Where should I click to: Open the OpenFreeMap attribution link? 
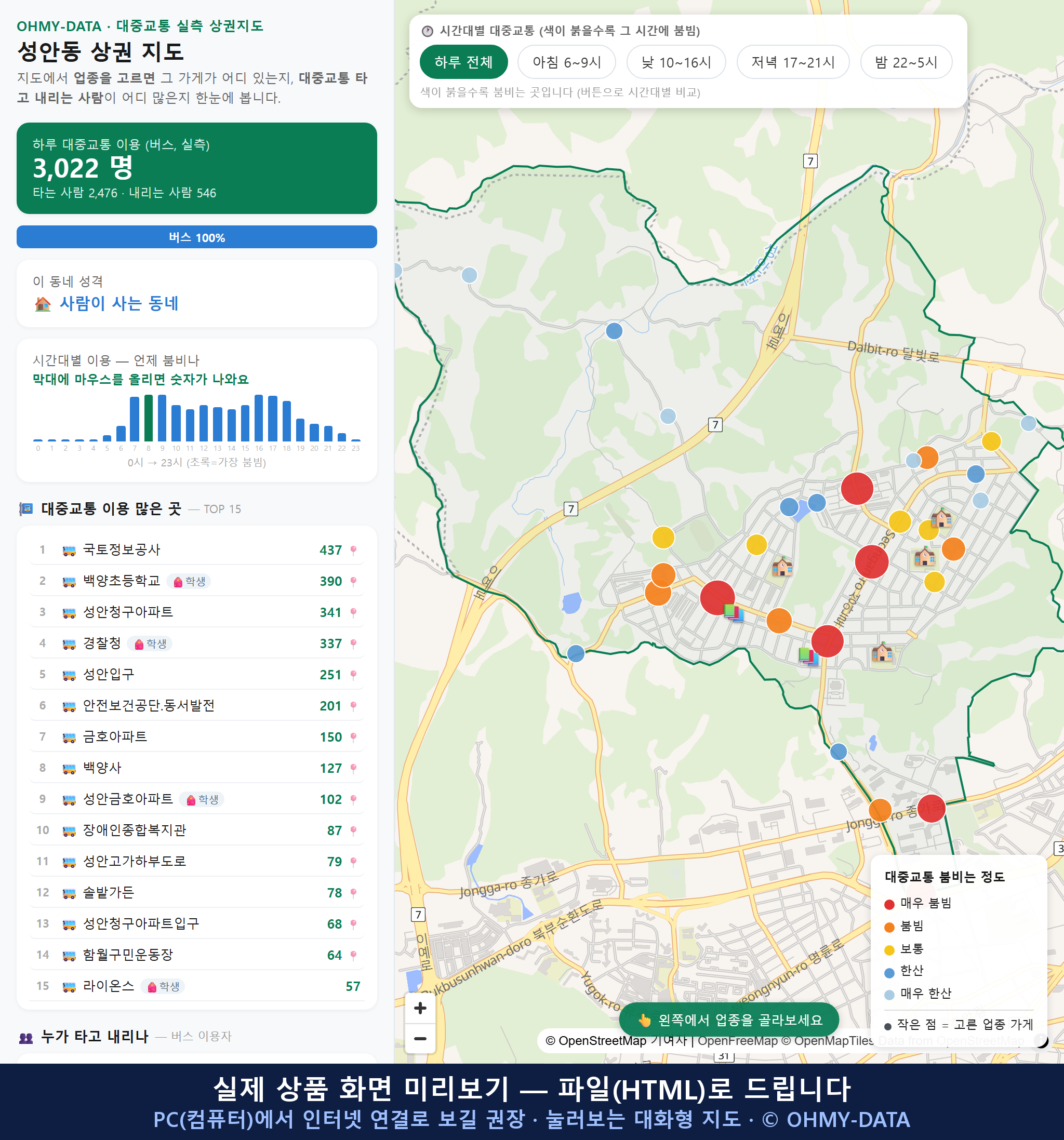click(738, 1041)
